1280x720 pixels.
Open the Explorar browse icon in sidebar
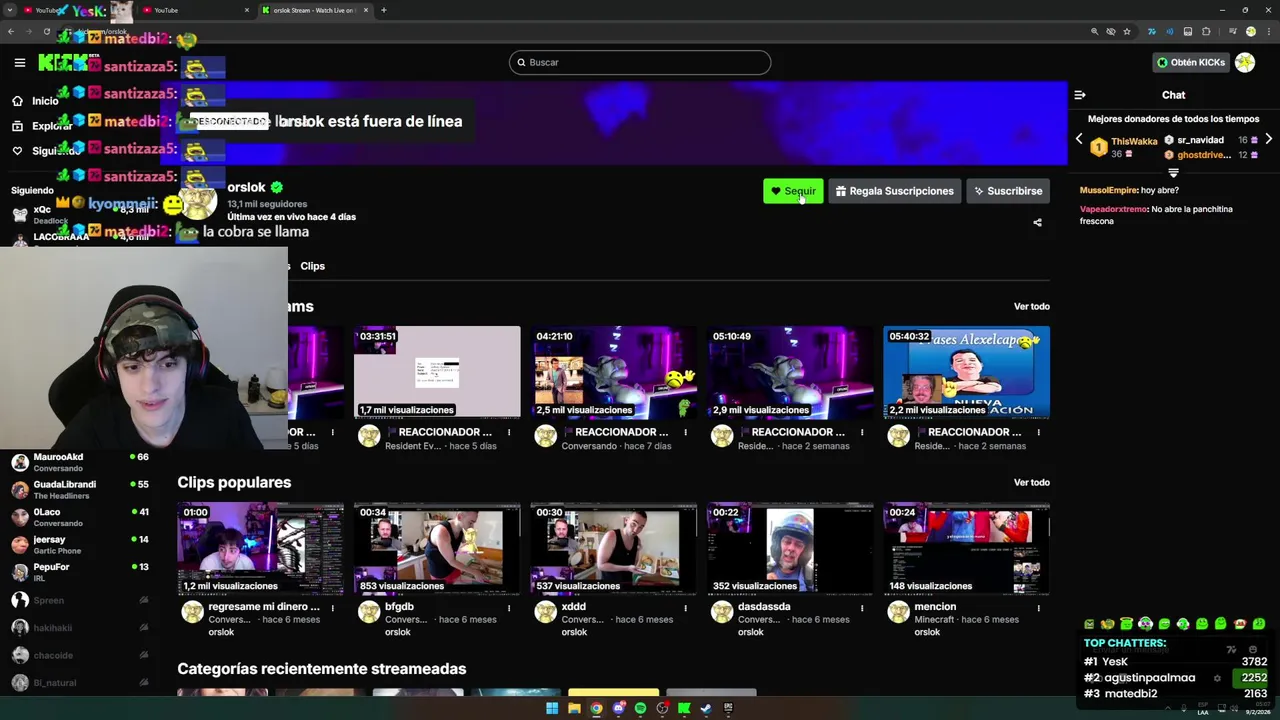(17, 126)
